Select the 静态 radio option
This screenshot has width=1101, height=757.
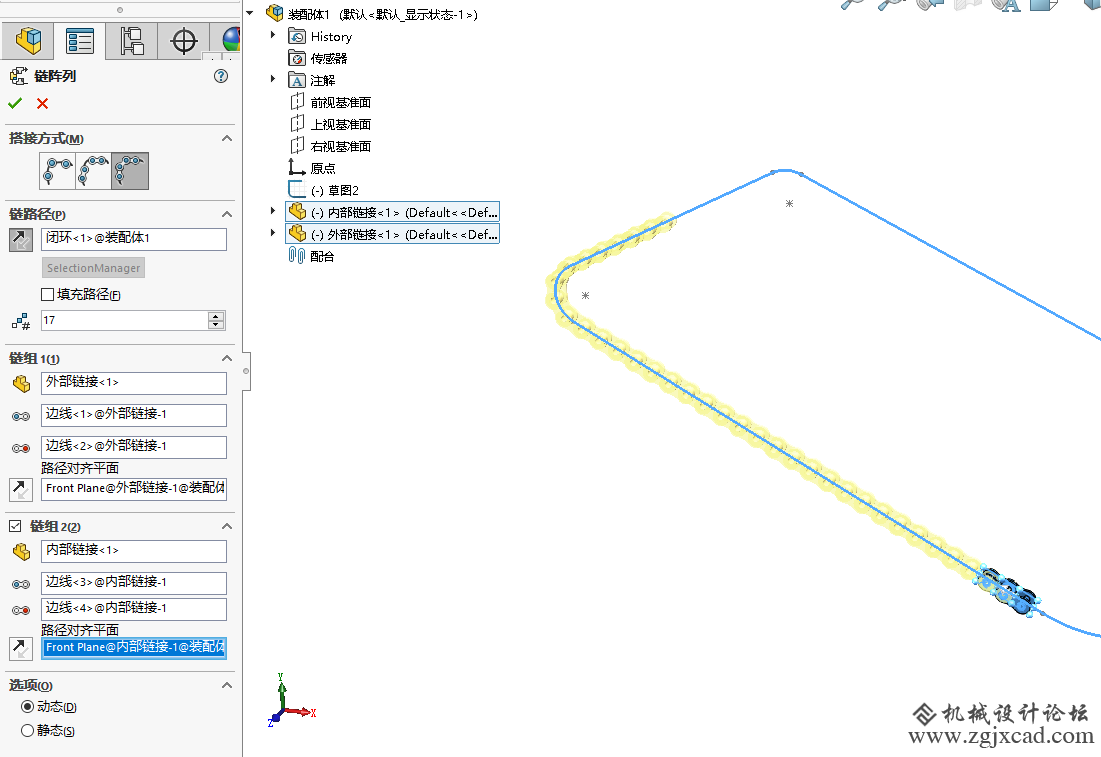[27, 730]
